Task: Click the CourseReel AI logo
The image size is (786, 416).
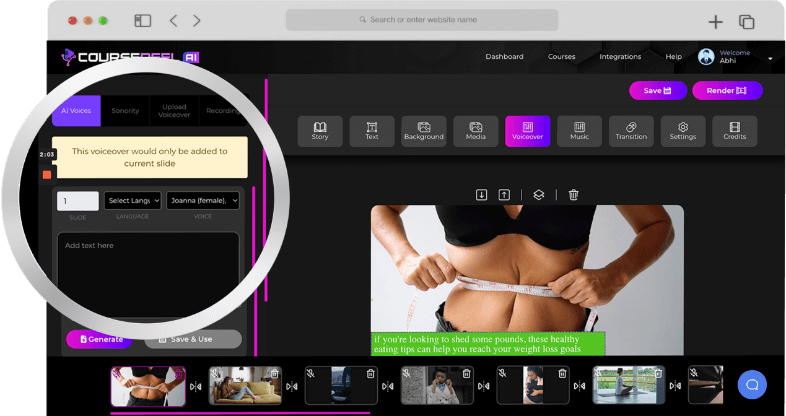Action: coord(130,57)
